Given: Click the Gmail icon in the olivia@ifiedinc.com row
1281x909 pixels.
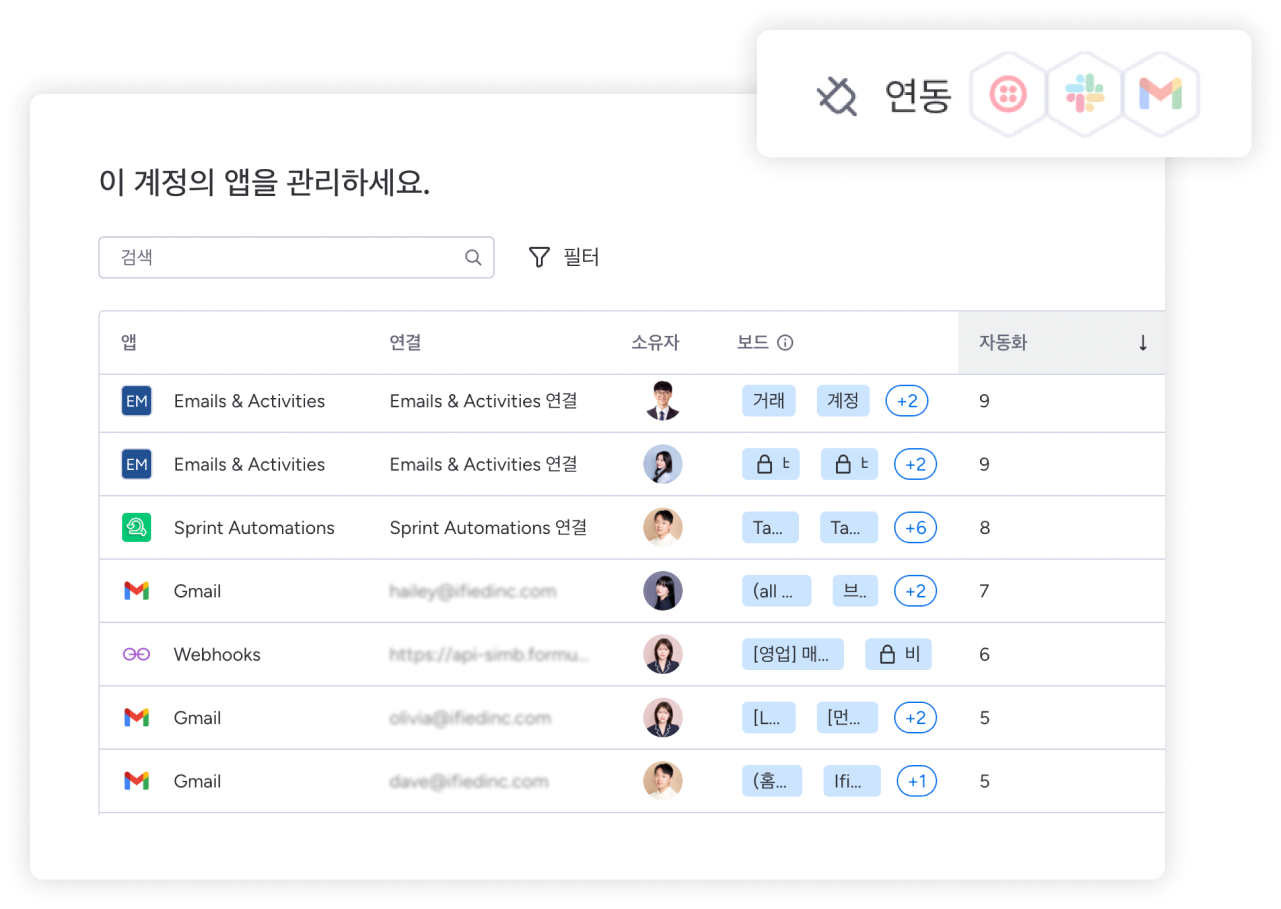Looking at the screenshot, I should pos(137,718).
